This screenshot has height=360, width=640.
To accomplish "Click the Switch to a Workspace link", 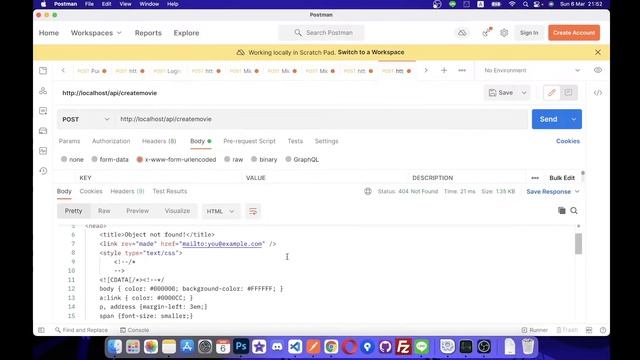I will [371, 52].
